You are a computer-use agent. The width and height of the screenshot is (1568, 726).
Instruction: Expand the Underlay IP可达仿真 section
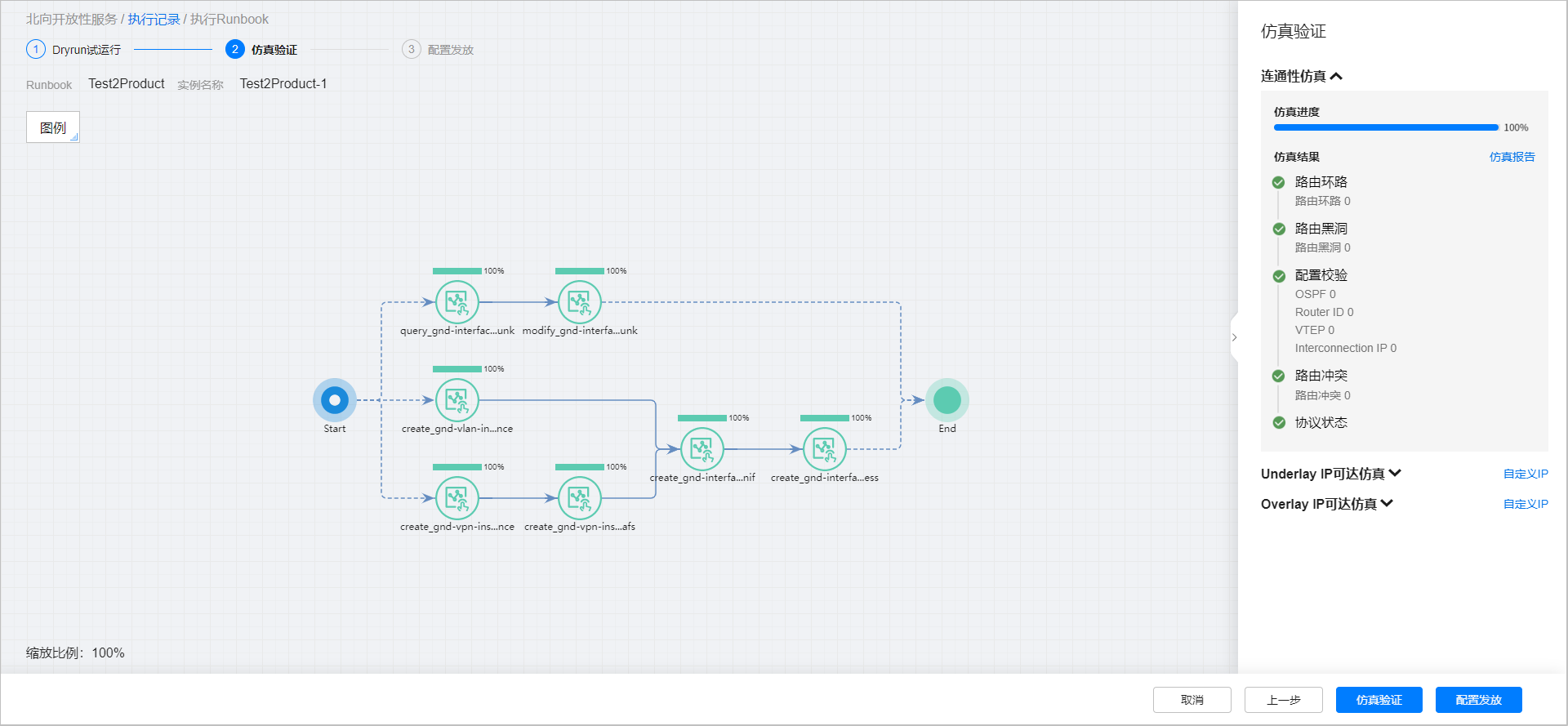point(1395,474)
